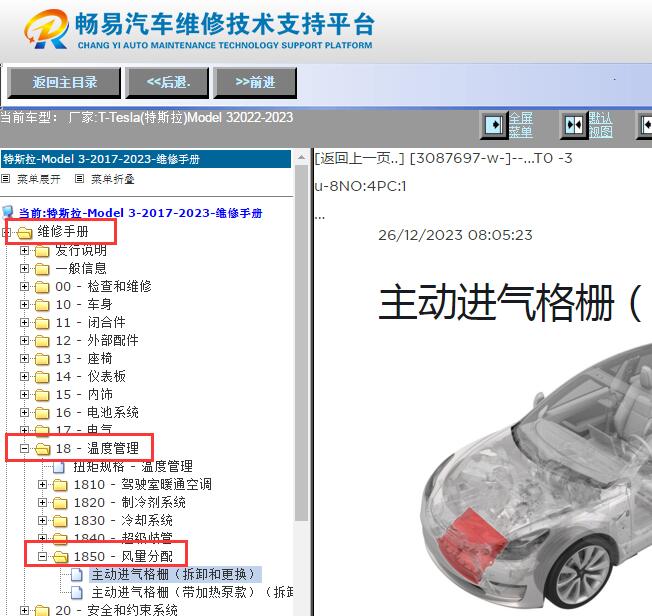Screen dimensions: 652x616
Task: Expand 00 - 检查和维修 node
Action: (25, 286)
